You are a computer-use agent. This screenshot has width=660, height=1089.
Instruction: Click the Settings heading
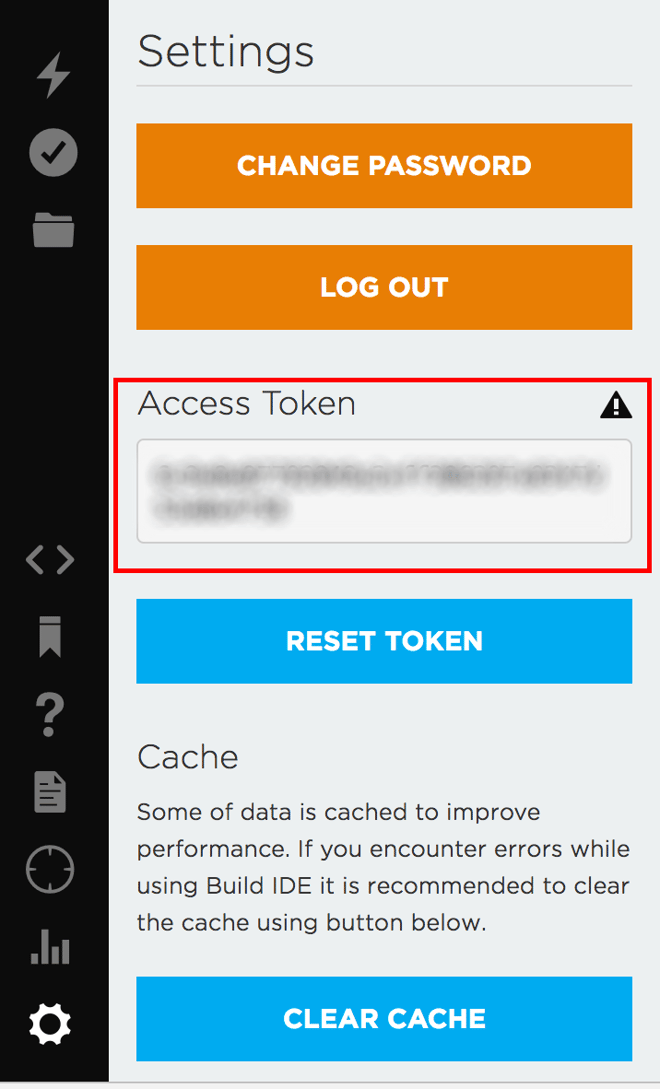click(226, 53)
